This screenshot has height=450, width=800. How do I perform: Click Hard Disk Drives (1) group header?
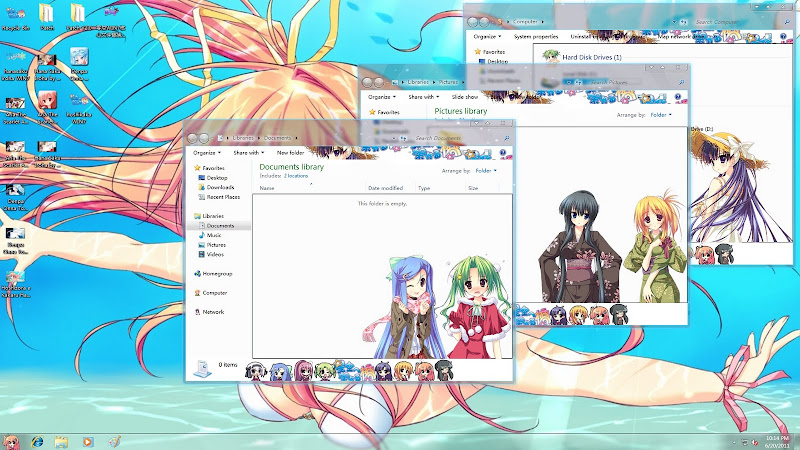coord(592,57)
